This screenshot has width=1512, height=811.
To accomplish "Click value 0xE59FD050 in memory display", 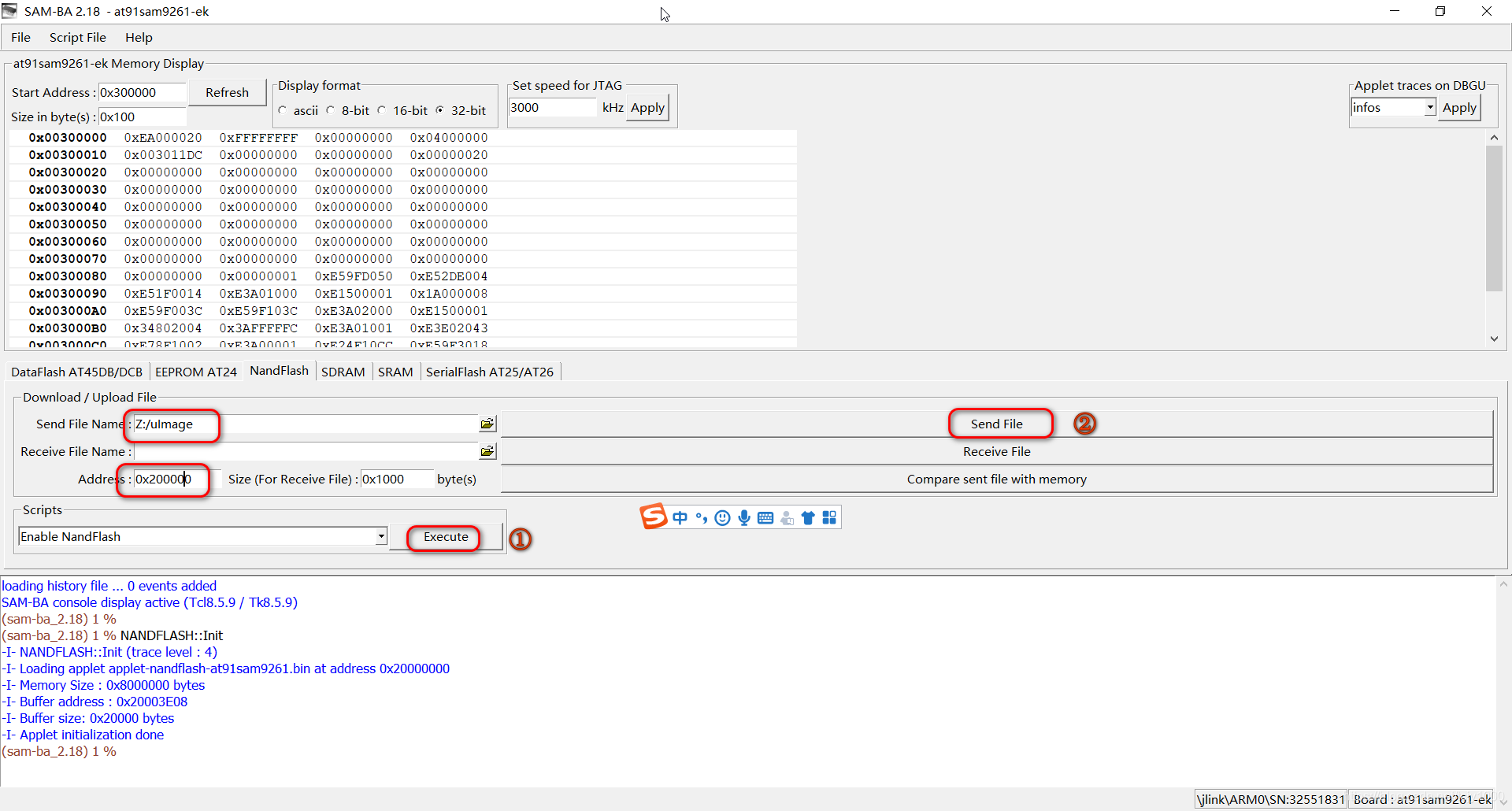I will (354, 276).
